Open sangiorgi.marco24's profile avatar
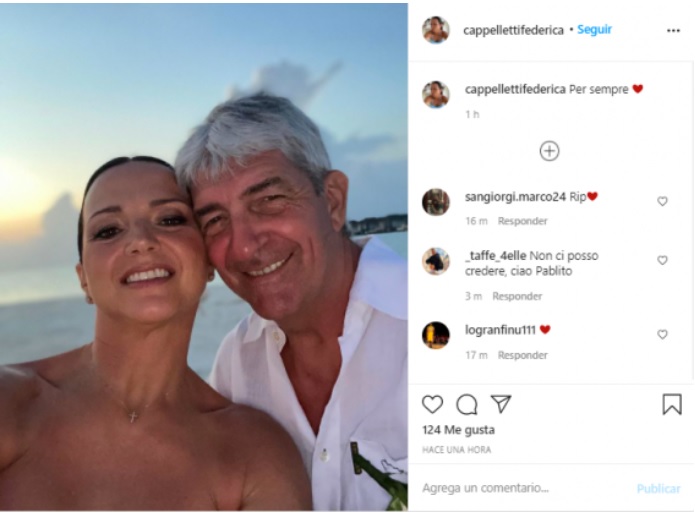The height and width of the screenshot is (515, 695). tap(436, 202)
